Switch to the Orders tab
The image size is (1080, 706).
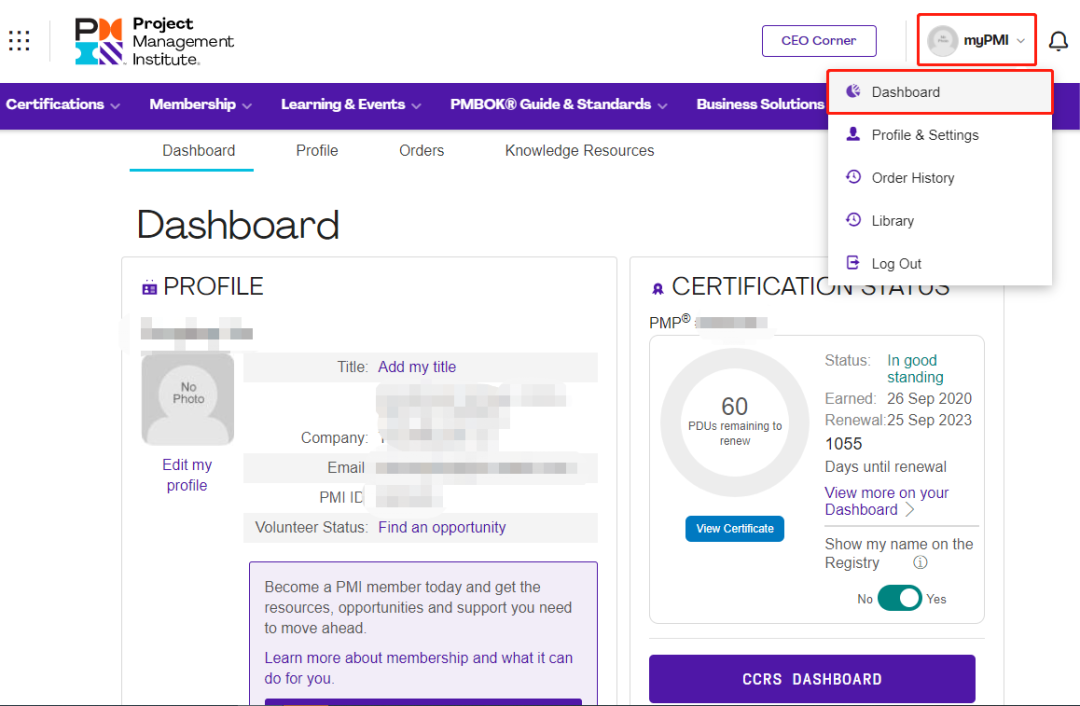pyautogui.click(x=421, y=151)
